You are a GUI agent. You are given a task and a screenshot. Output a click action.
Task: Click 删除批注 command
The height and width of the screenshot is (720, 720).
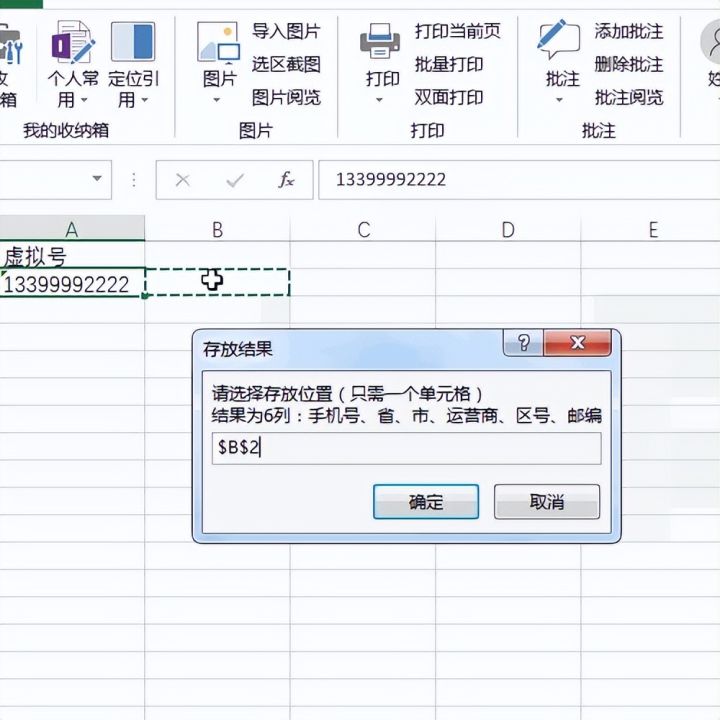[629, 64]
